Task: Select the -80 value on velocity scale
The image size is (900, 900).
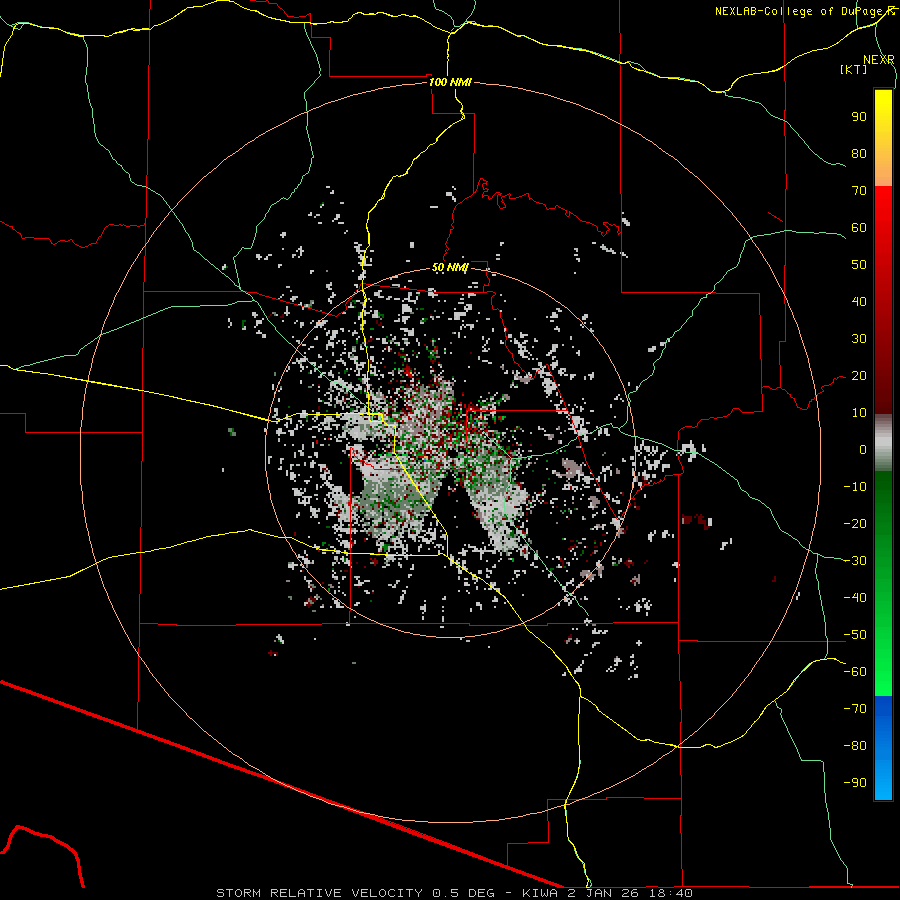Action: coord(855,746)
